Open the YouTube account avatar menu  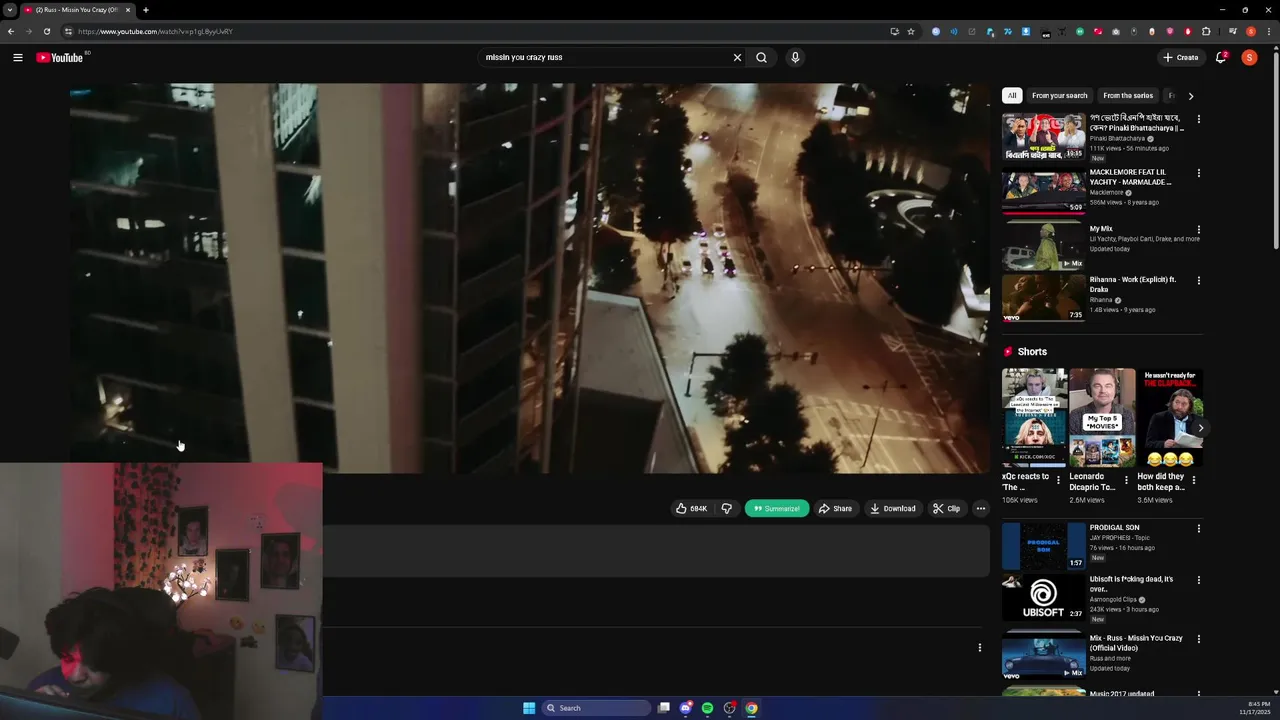pyautogui.click(x=1249, y=57)
